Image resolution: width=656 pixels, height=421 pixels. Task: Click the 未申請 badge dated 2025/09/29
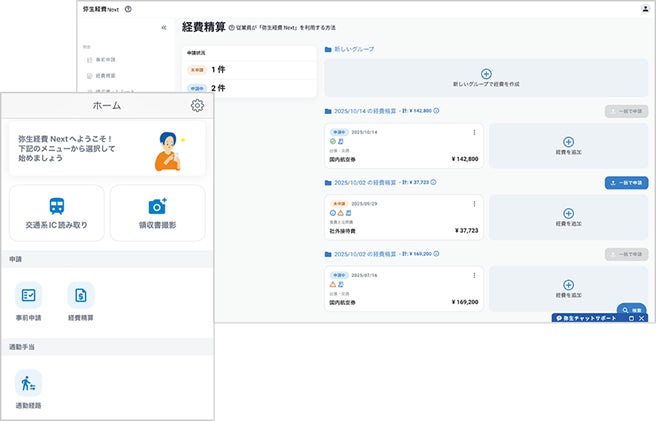(x=339, y=204)
